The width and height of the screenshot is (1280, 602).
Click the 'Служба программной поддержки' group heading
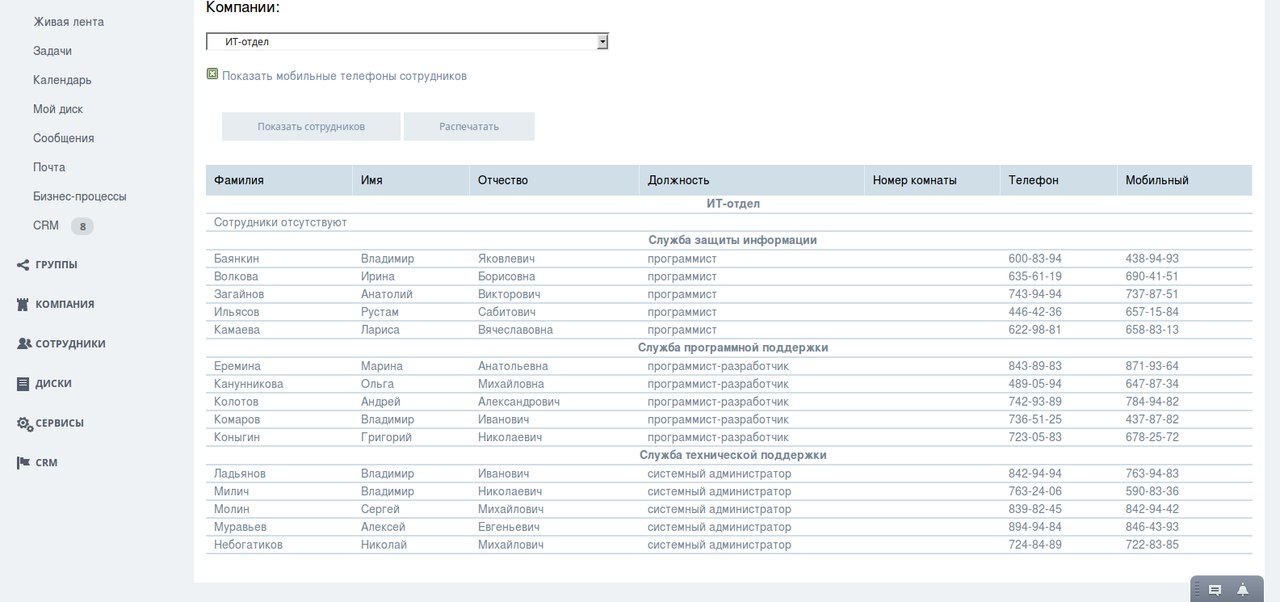733,348
